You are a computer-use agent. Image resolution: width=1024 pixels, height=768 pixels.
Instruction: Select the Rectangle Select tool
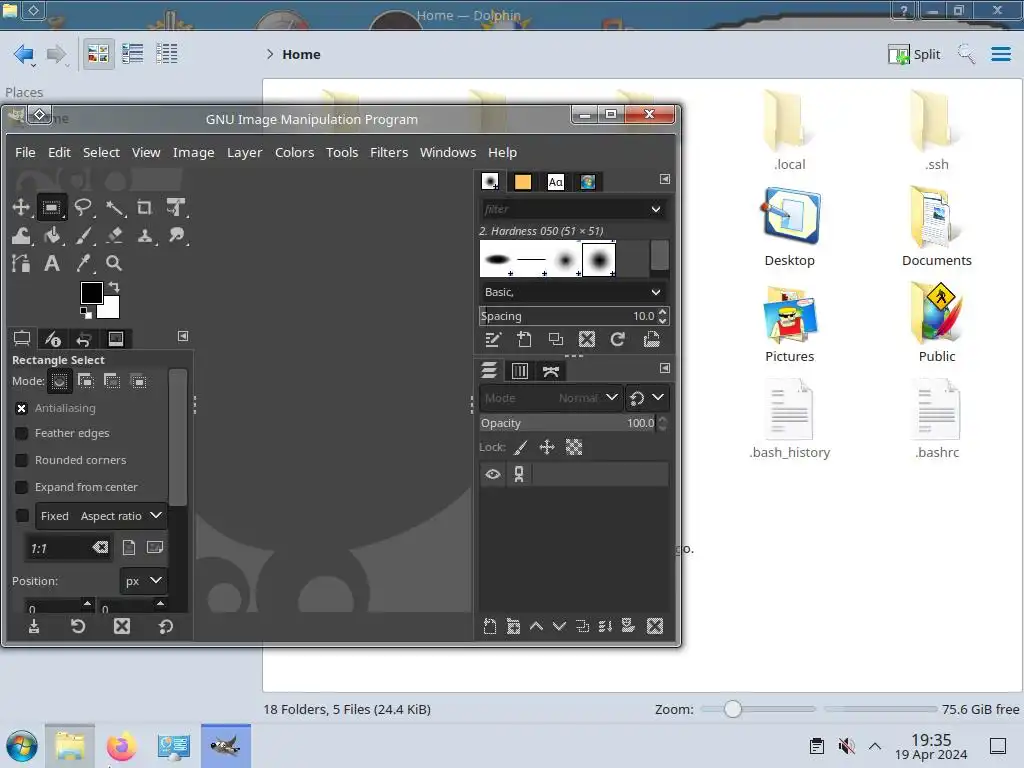pyautogui.click(x=52, y=208)
